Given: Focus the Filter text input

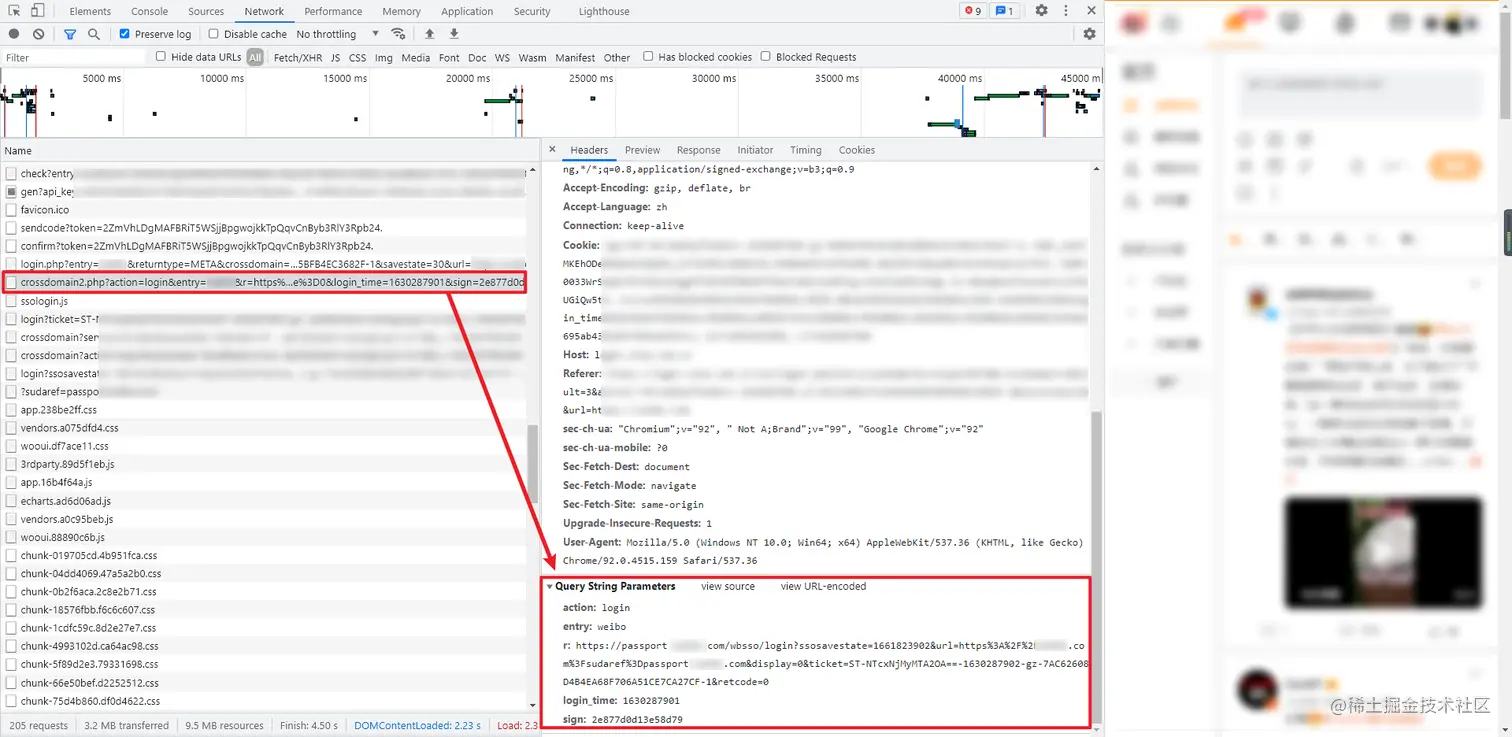Looking at the screenshot, I should (75, 58).
